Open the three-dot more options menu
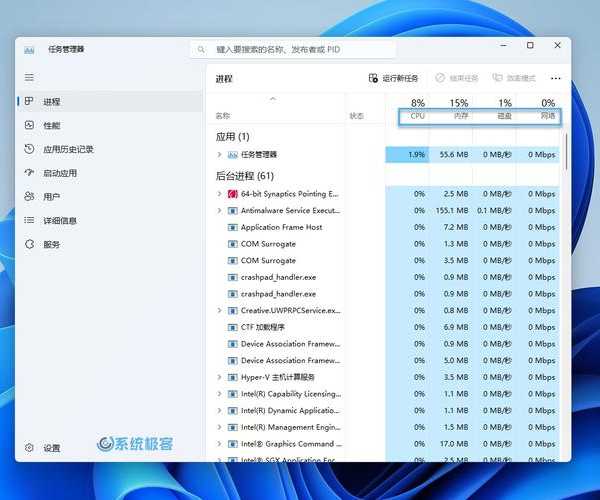The width and height of the screenshot is (600, 500). 556,78
